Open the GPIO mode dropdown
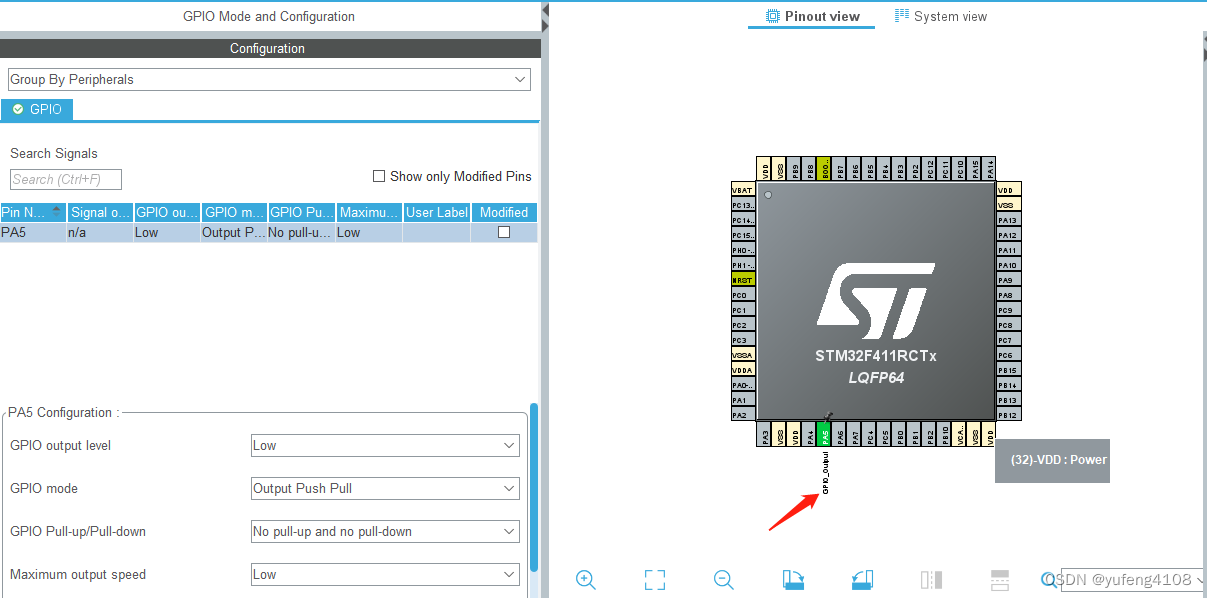This screenshot has height=598, width=1207. tap(385, 488)
